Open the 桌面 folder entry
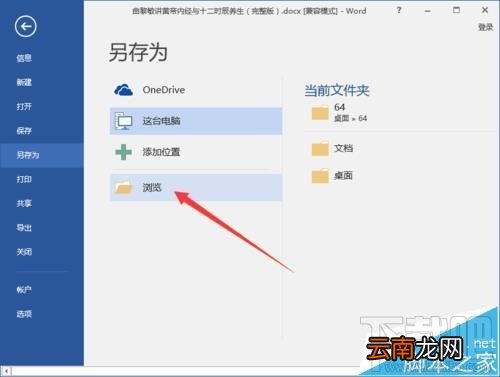This screenshot has width=500, height=377. 343,175
